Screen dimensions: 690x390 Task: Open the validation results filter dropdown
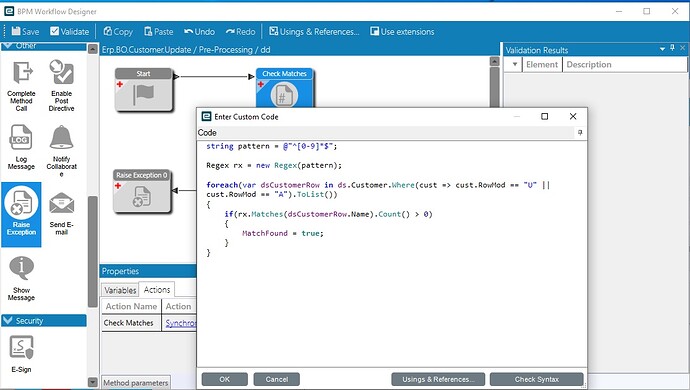pos(514,64)
